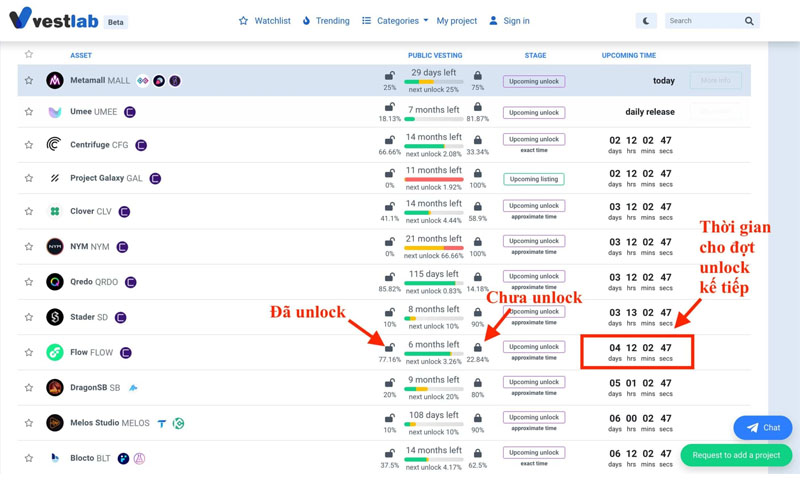
Task: Click the Clover logo icon
Action: click(x=55, y=211)
